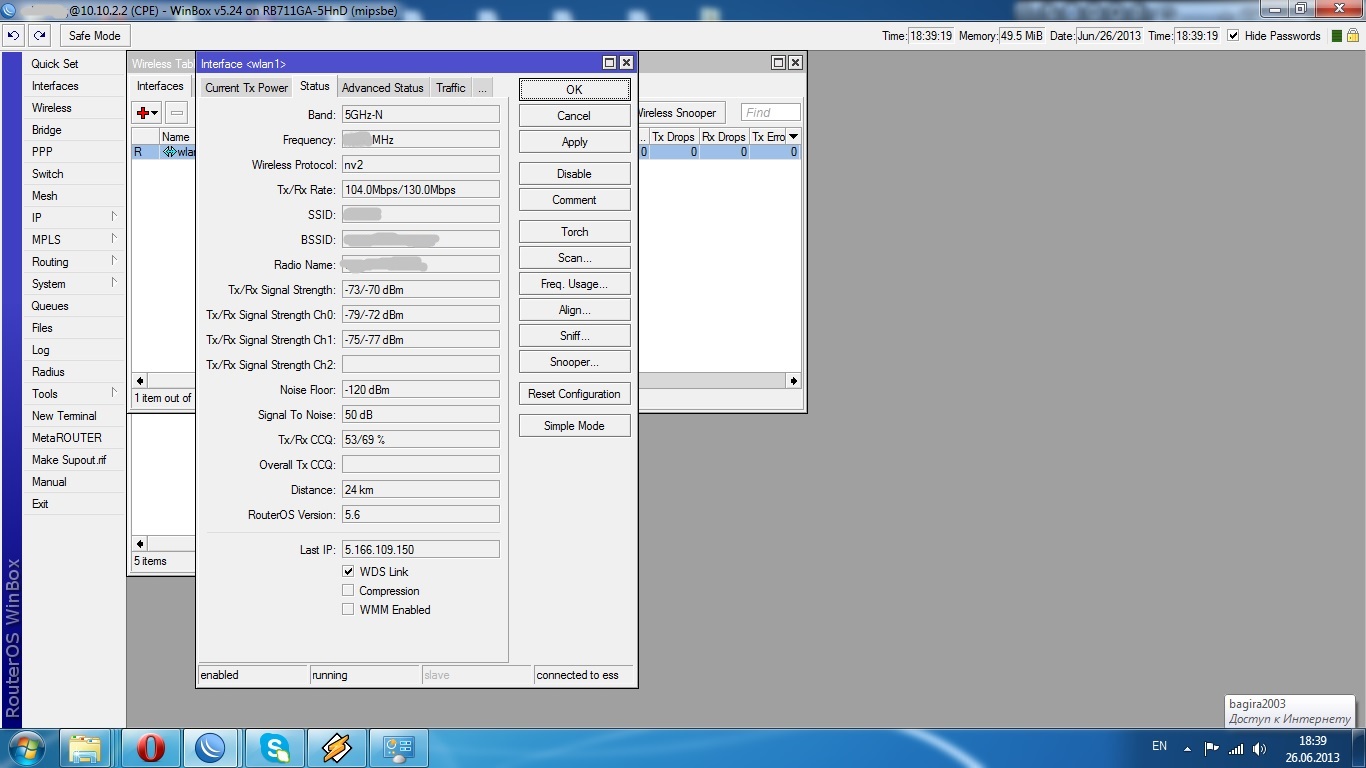Close the Wireless Tables window
Screen dimensions: 1366x768
pos(795,62)
